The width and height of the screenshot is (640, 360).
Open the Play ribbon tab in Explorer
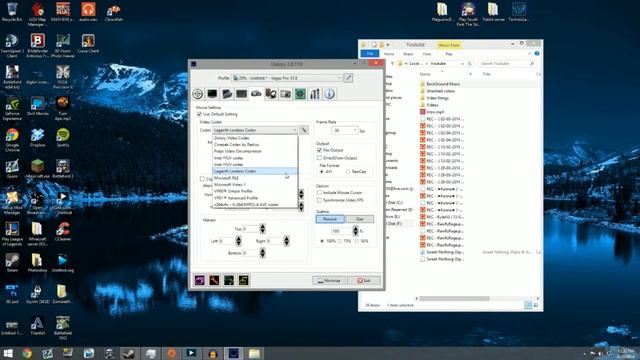tap(449, 54)
